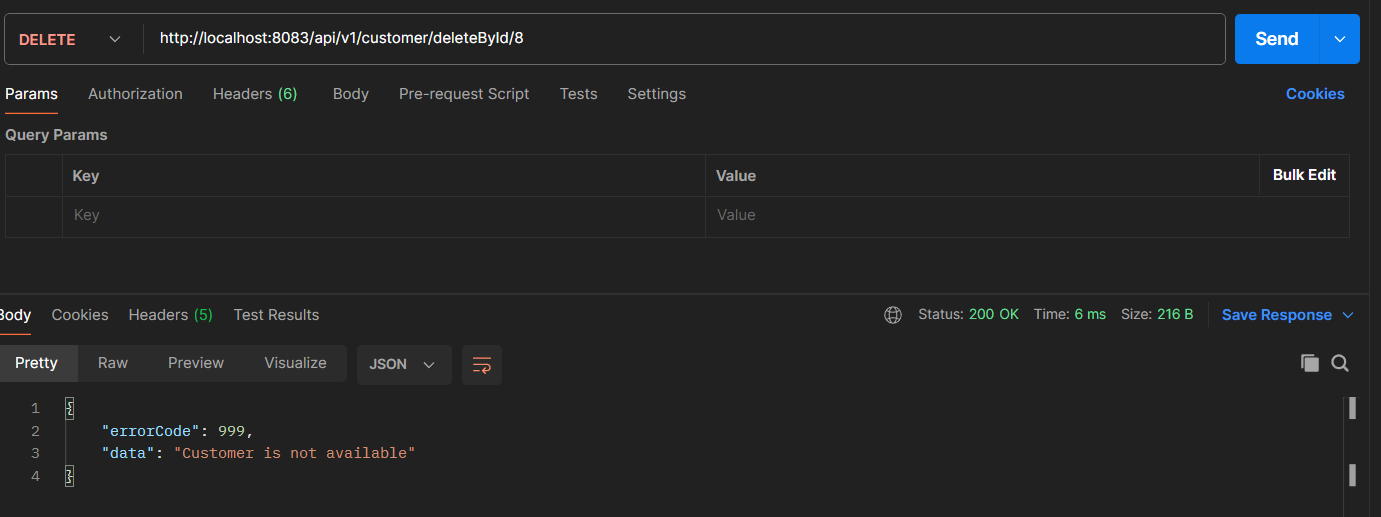1381x517 pixels.
Task: Open the JSON format dropdown
Action: pos(403,365)
